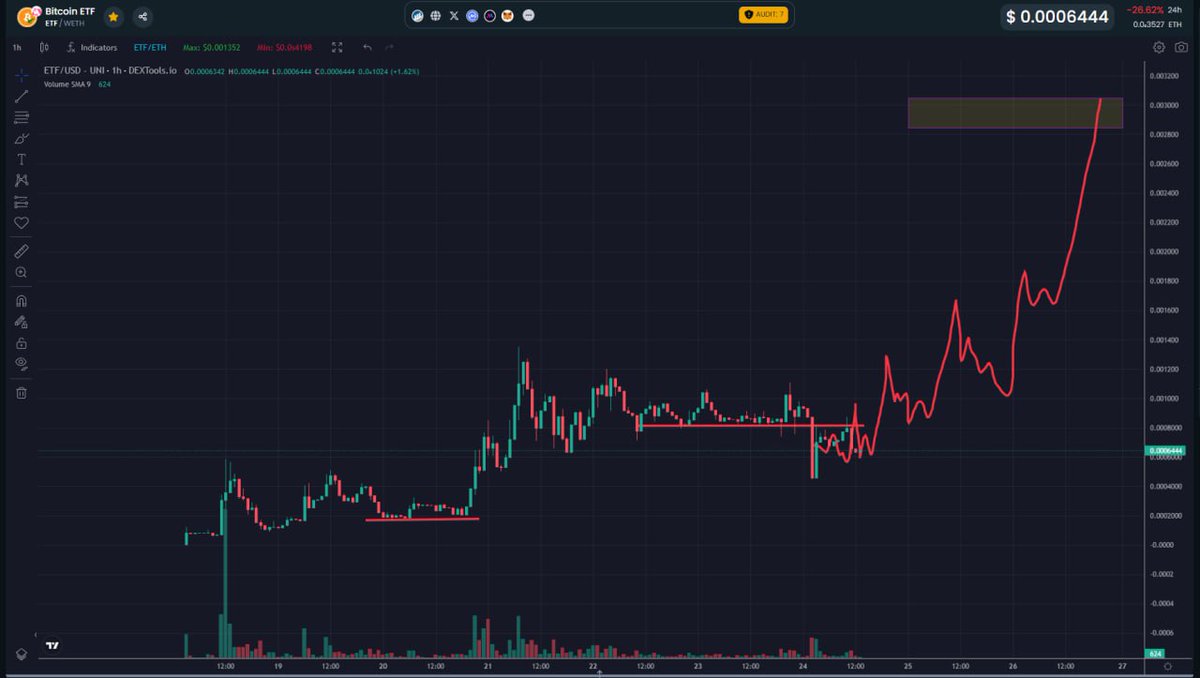This screenshot has width=1200, height=678.
Task: Toggle hide all drawings eye icon
Action: [x=21, y=363]
